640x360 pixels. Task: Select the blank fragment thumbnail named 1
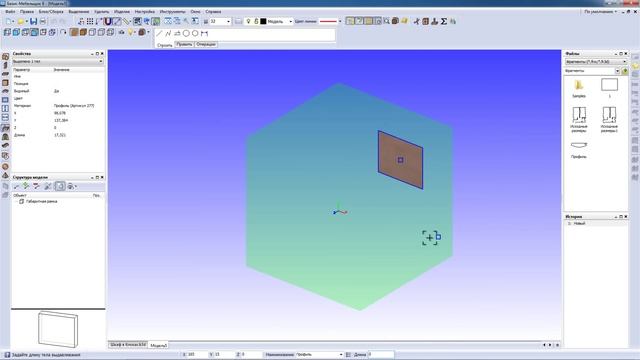click(x=609, y=87)
